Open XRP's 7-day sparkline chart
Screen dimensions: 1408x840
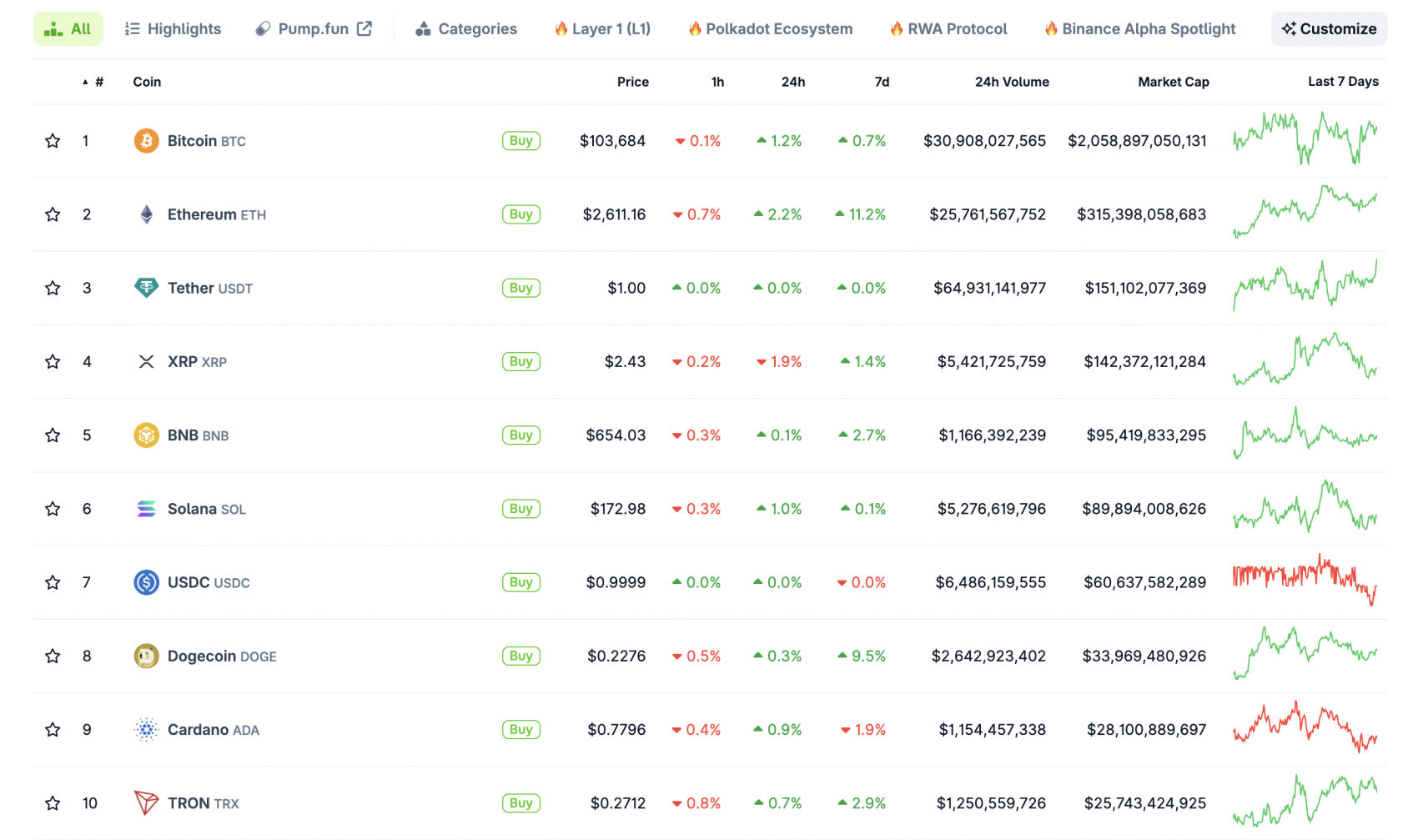1305,359
